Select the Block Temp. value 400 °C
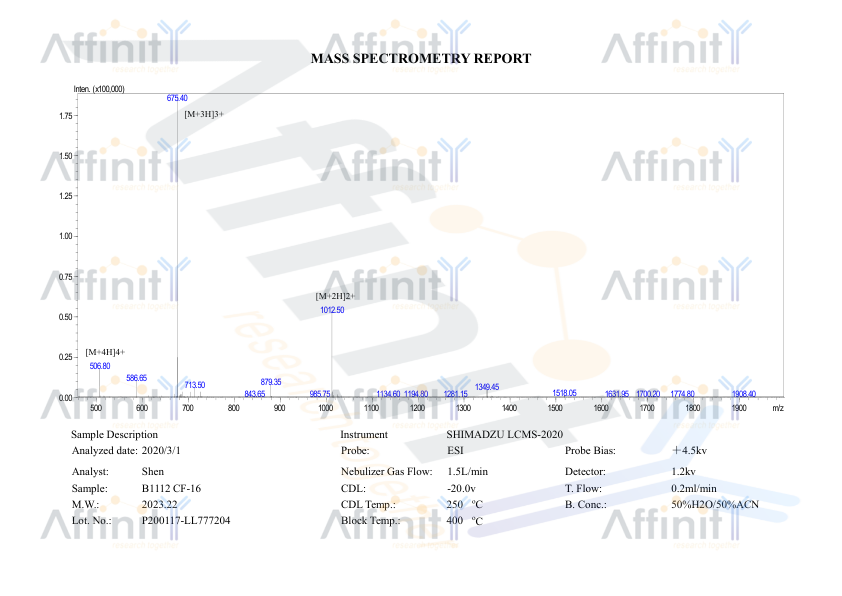Image resolution: width=842 pixels, height=596 pixels. (x=464, y=520)
